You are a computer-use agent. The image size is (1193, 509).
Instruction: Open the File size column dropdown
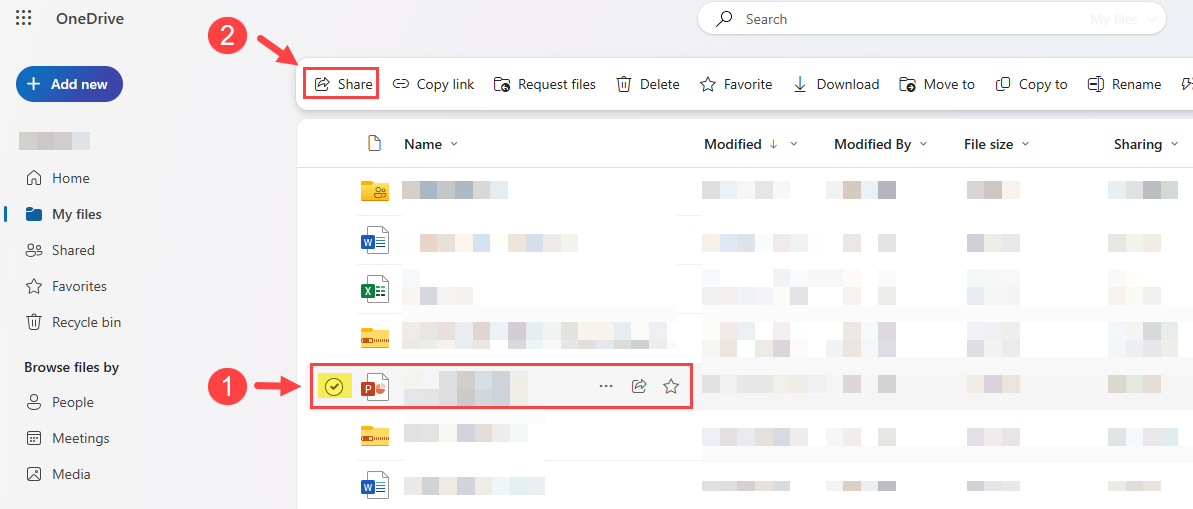(1025, 144)
